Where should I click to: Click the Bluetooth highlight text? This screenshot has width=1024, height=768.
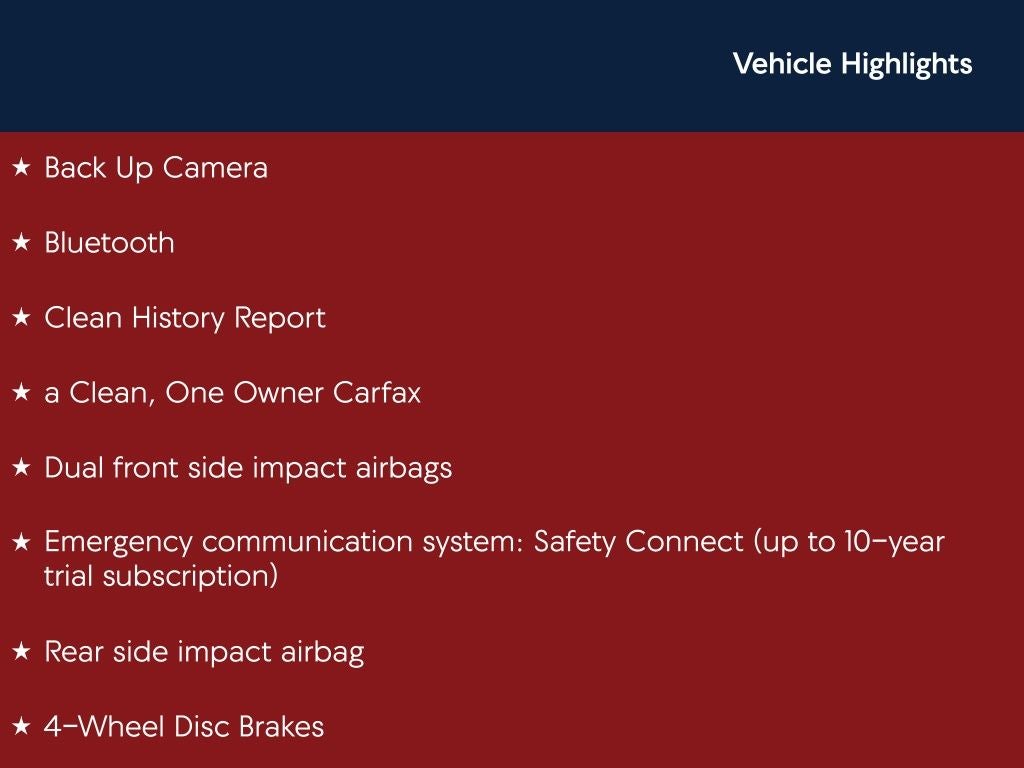tap(109, 243)
